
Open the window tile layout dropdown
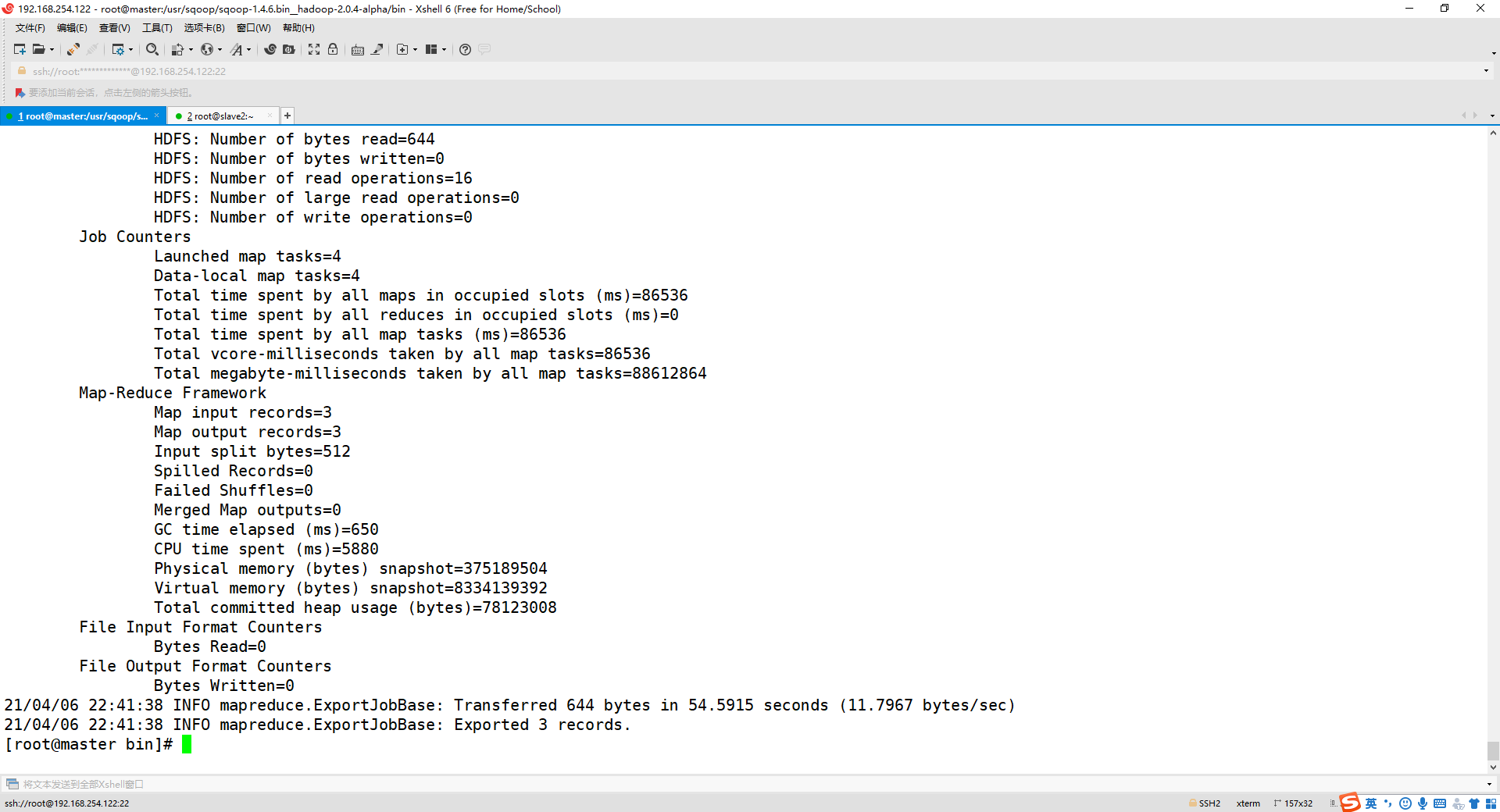tap(444, 49)
